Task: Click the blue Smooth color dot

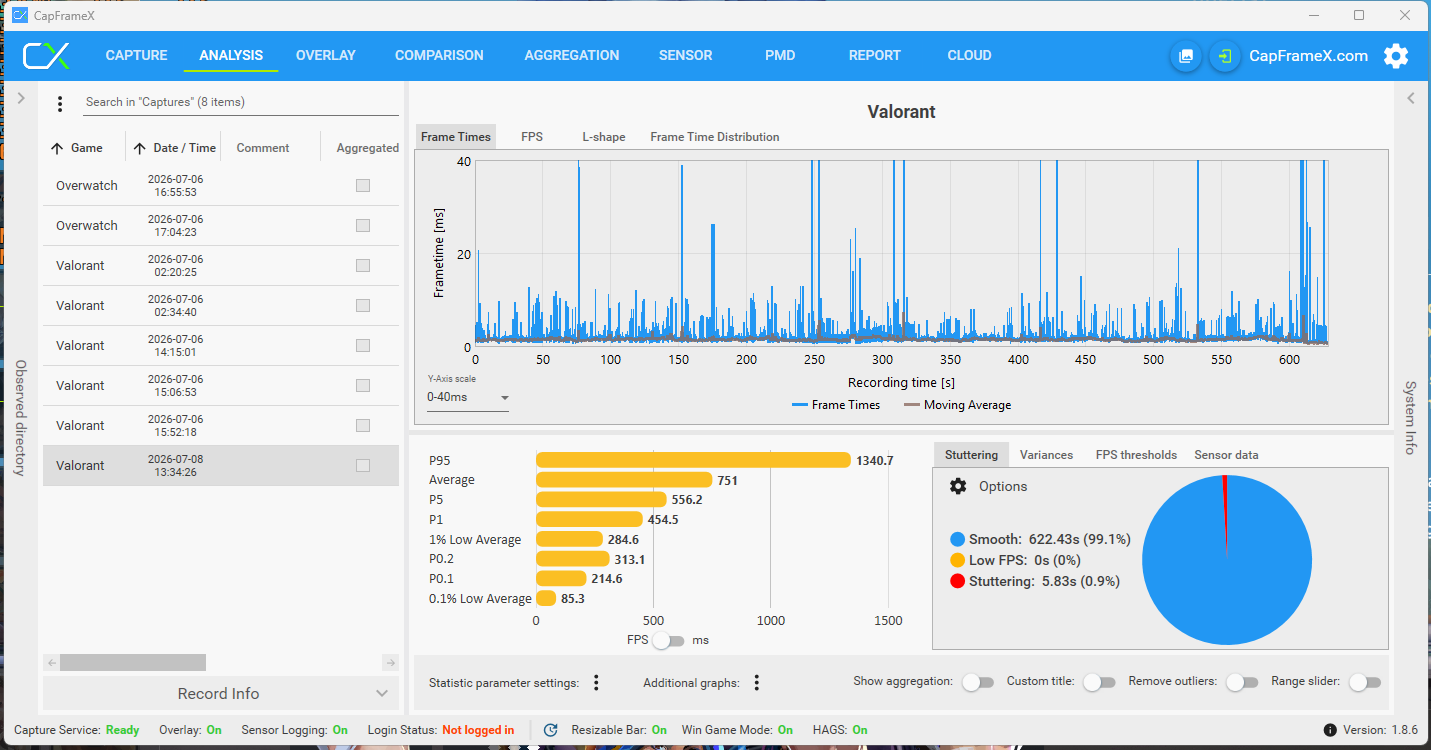Action: coord(958,539)
